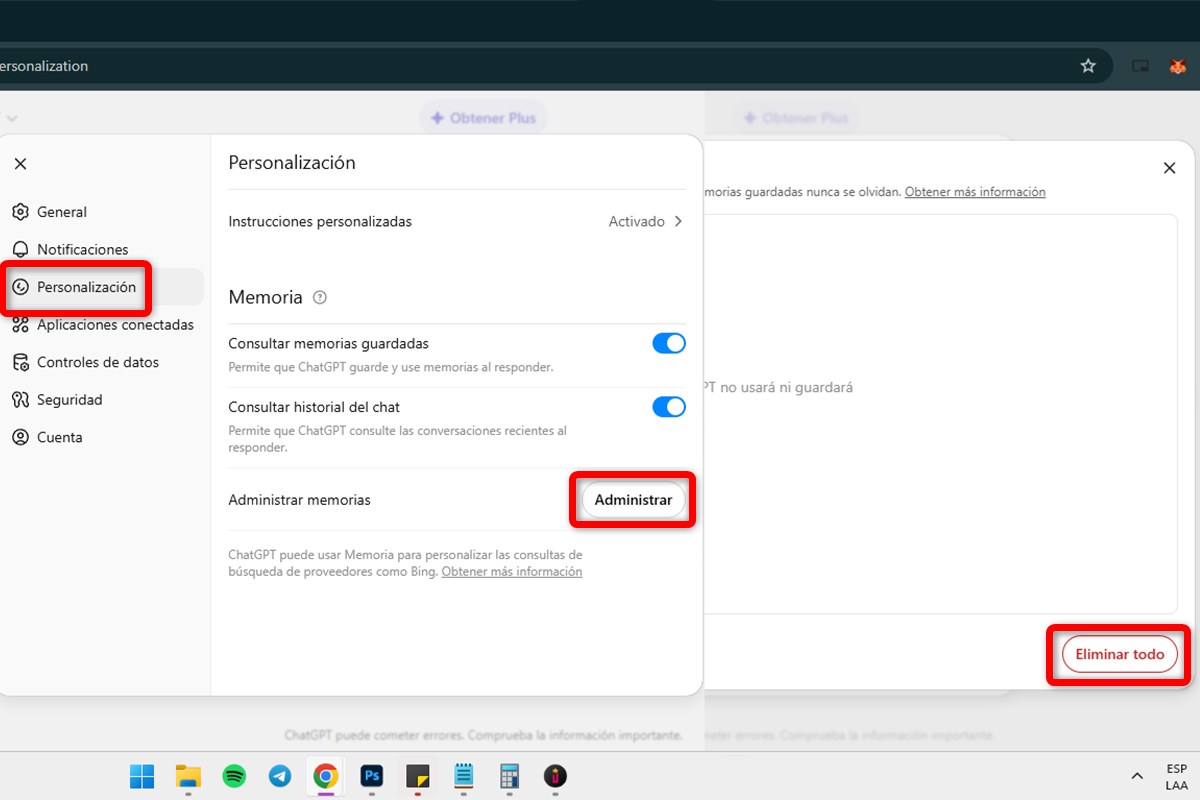The width and height of the screenshot is (1200, 800).
Task: Close the settings dialog with X
Action: [20, 164]
